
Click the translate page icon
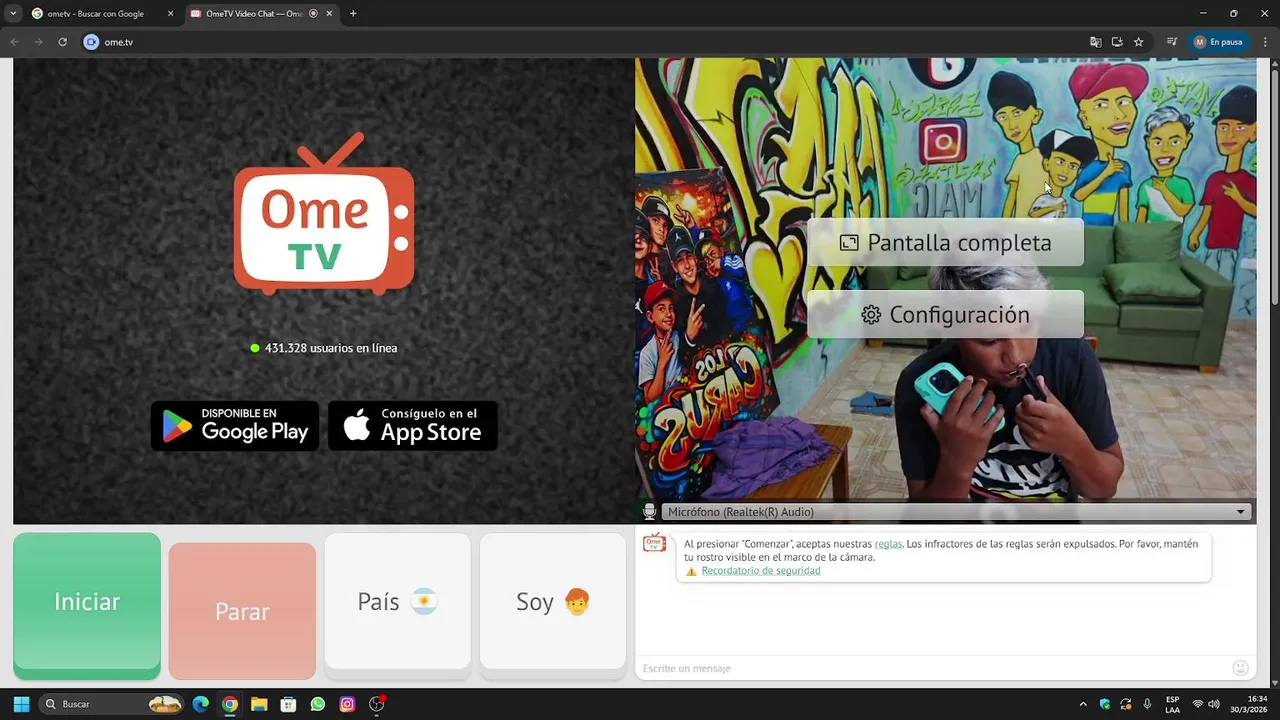tap(1096, 42)
